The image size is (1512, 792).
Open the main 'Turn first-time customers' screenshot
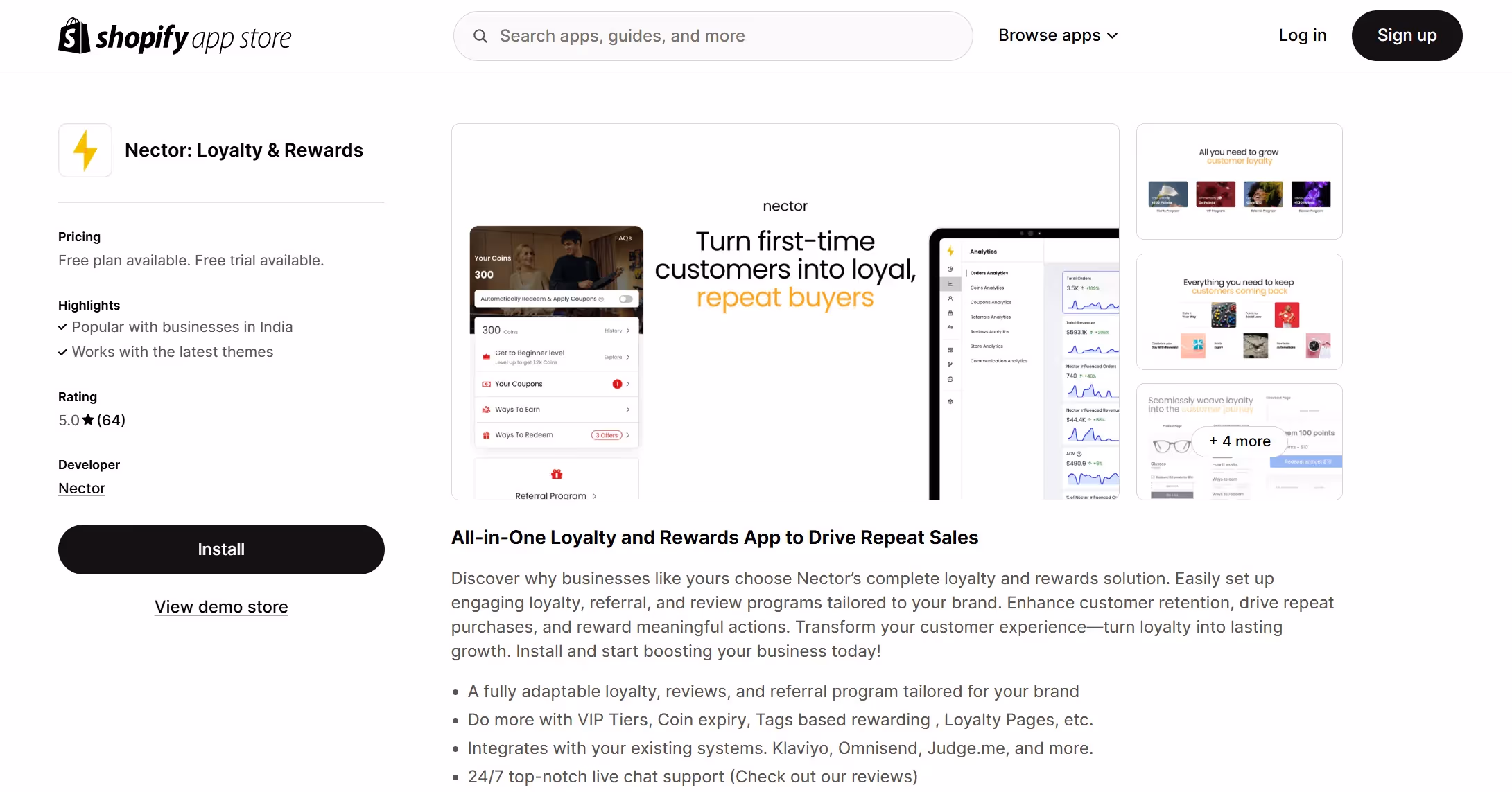[x=785, y=312]
